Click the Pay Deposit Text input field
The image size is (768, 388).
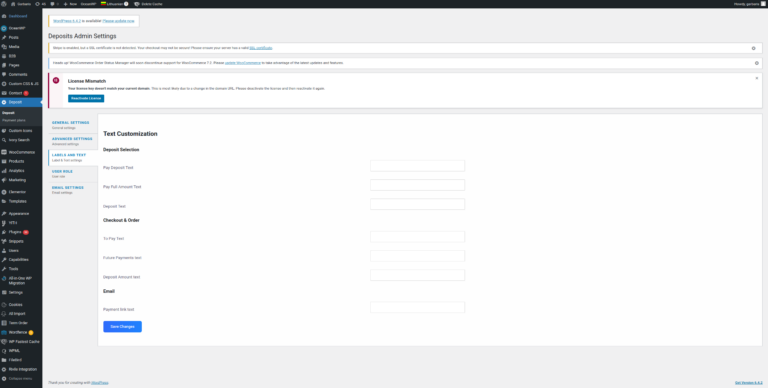pyautogui.click(x=417, y=166)
